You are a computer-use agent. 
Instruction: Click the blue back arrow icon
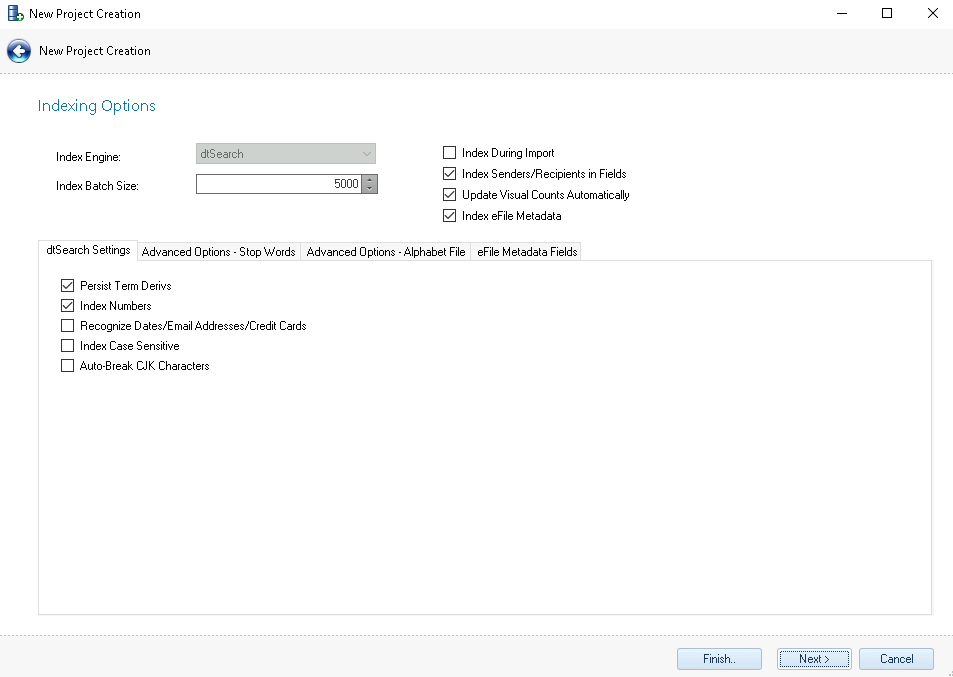coord(19,51)
